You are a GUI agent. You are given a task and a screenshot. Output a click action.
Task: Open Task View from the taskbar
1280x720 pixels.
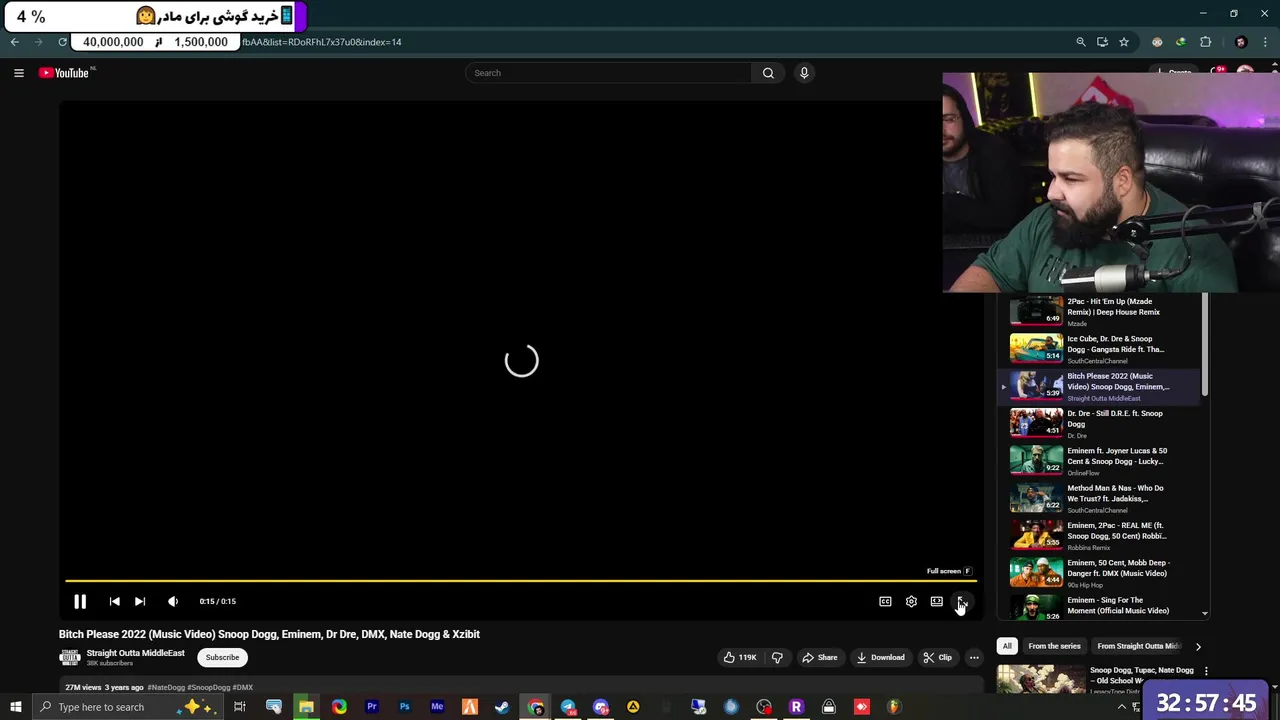(x=240, y=707)
